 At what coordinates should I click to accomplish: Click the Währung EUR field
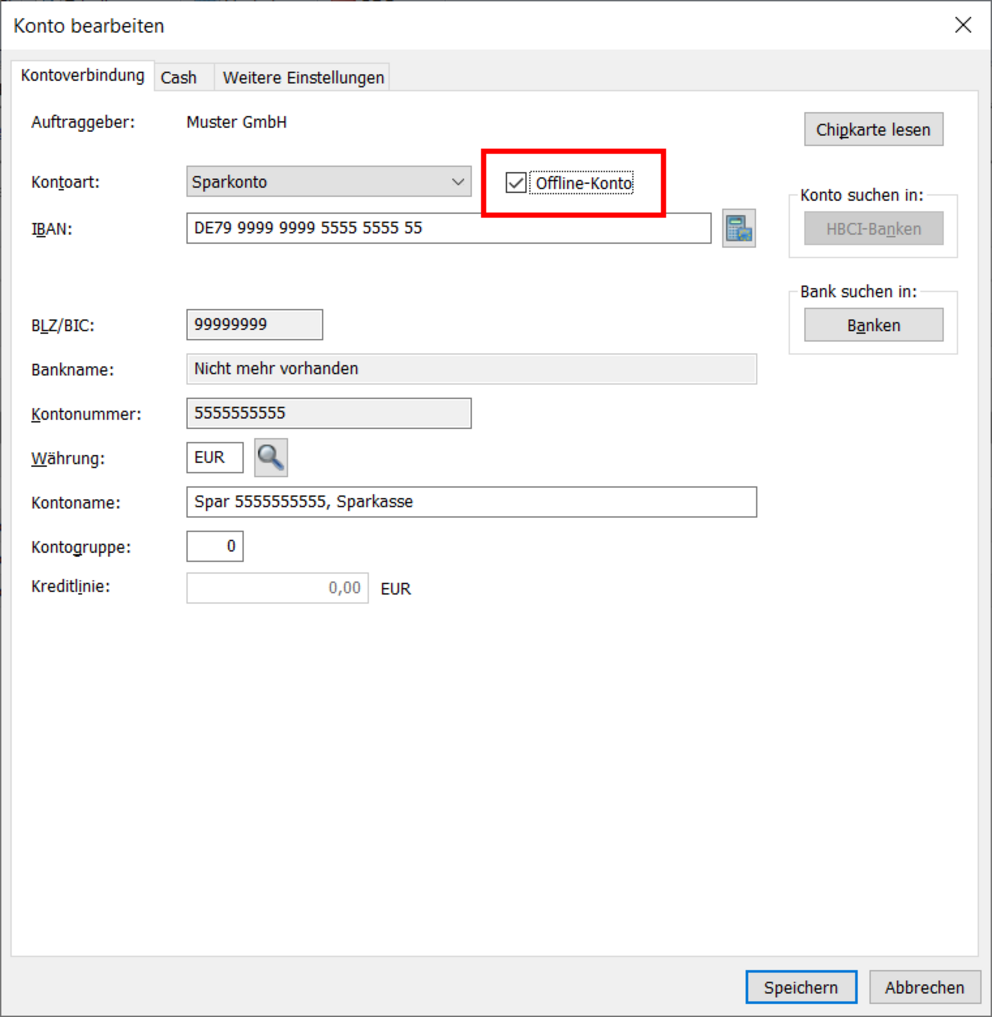214,458
